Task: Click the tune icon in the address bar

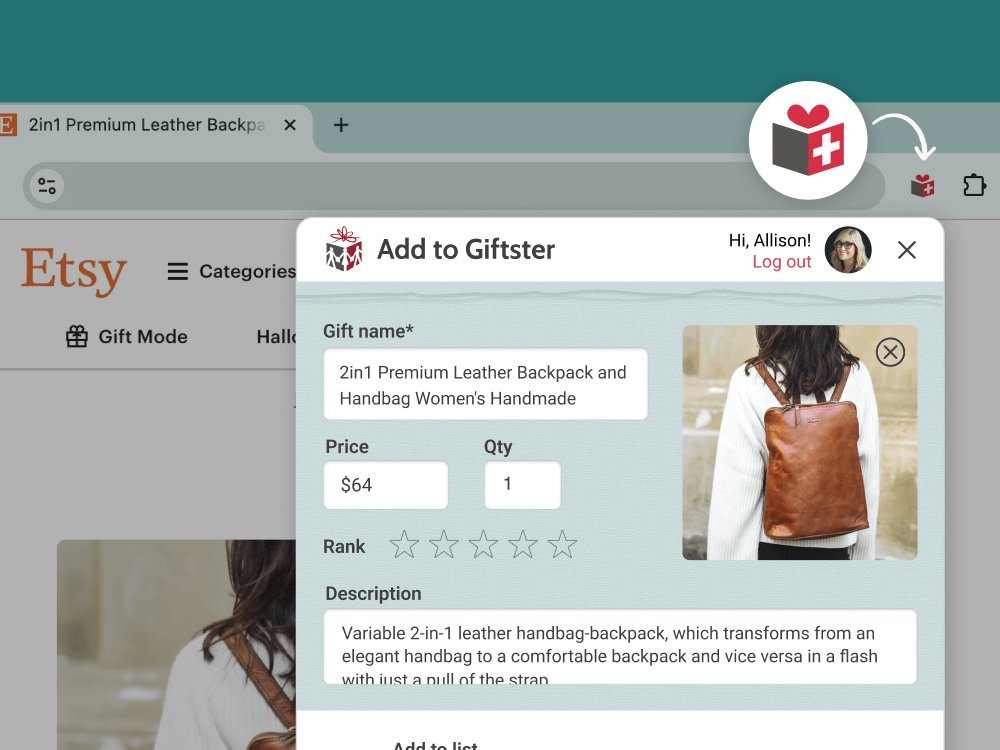Action: point(46,186)
